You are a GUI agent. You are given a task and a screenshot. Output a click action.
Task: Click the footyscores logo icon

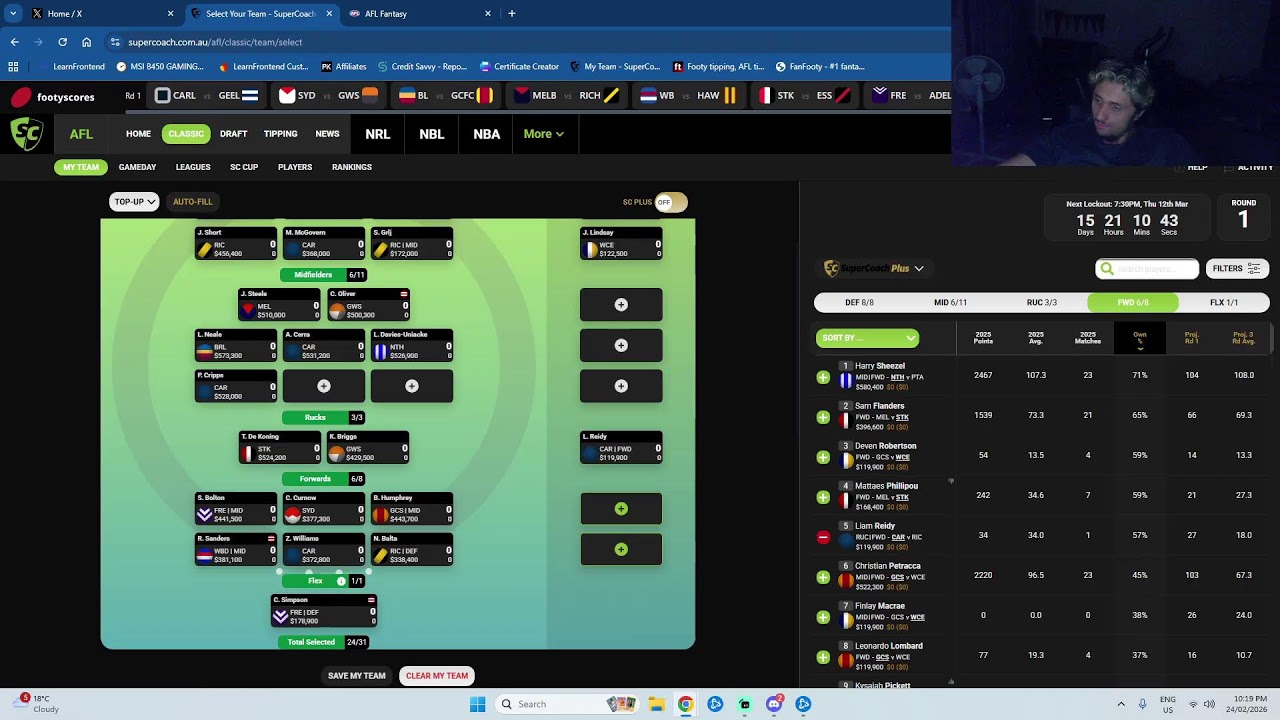[21, 97]
